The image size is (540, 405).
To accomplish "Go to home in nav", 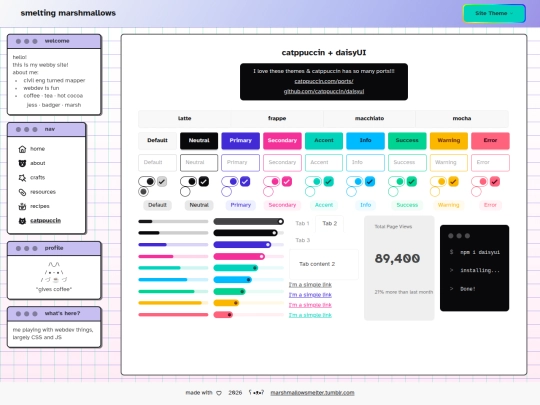I will 38,149.
